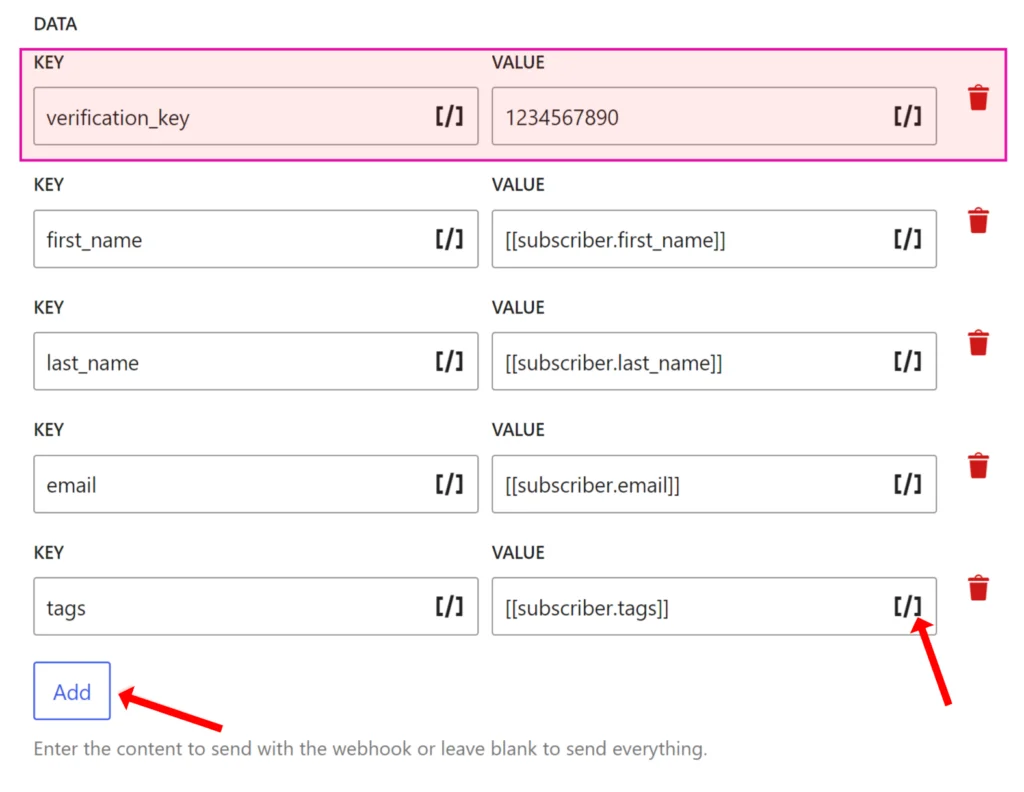The width and height of the screenshot is (1024, 792).
Task: Focus the [[subscriber.tags]] value field
Action: tap(714, 606)
